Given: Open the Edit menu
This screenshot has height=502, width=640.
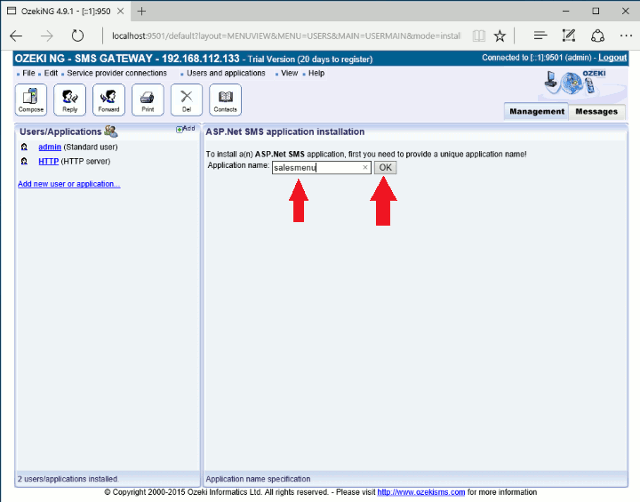Looking at the screenshot, I should click(51, 73).
